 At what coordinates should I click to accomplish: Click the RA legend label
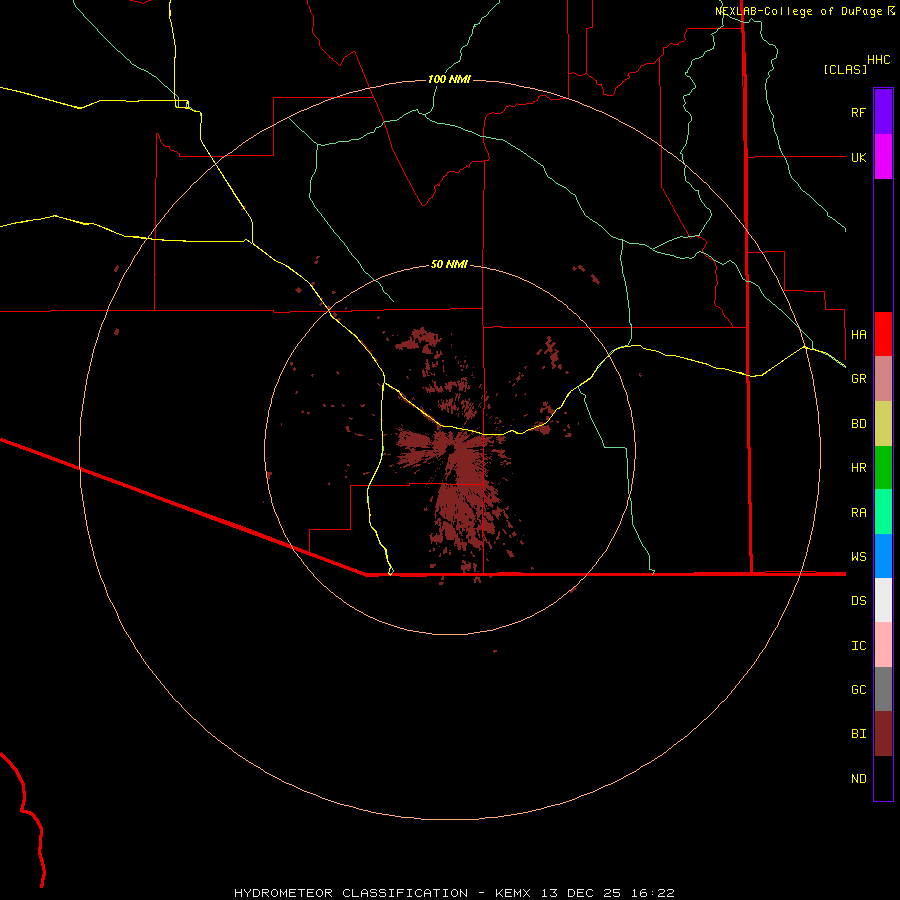point(858,513)
